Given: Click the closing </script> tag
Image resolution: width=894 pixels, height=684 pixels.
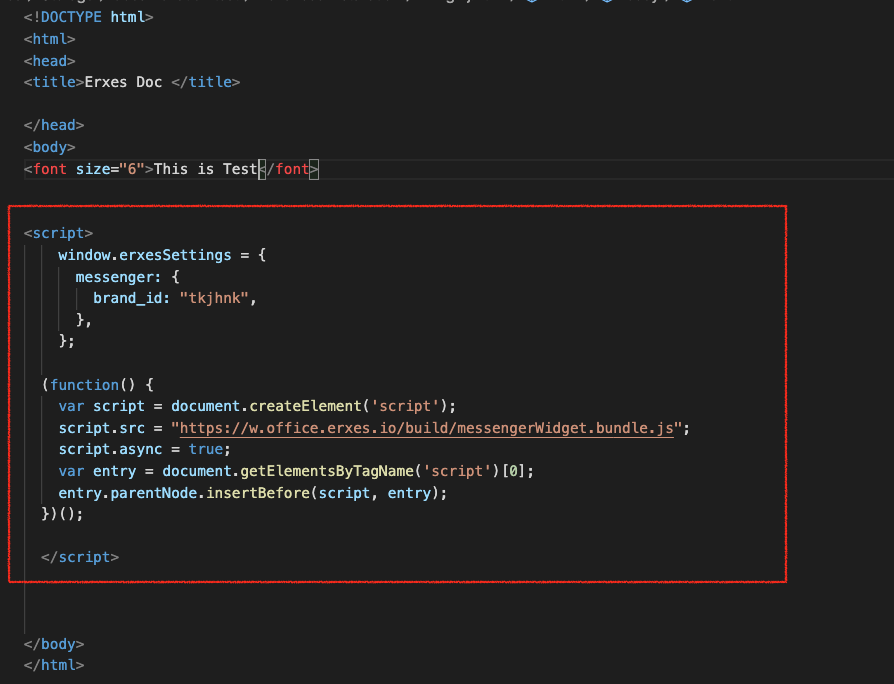Looking at the screenshot, I should 80,557.
